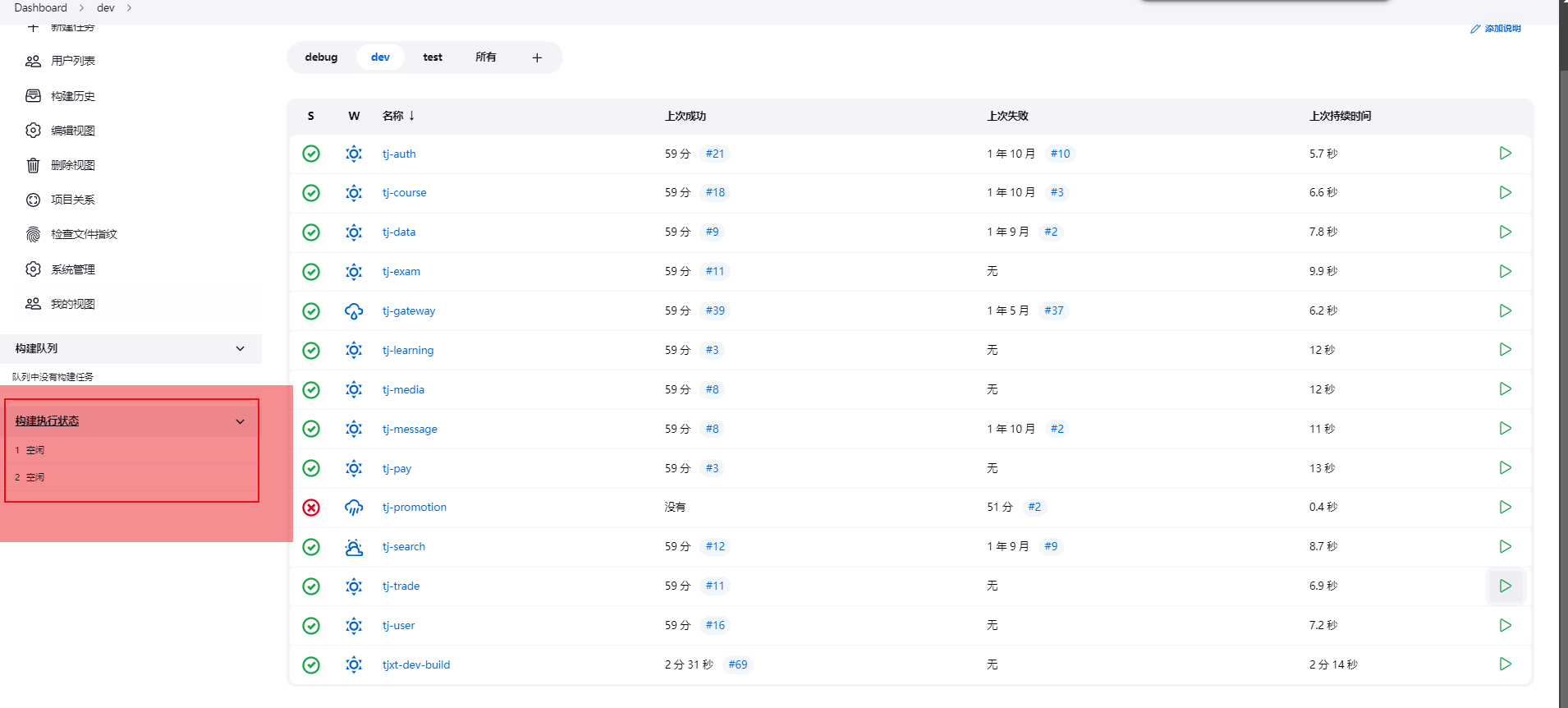Open 编辑视图 in the sidebar
This screenshot has width=1568, height=708.
pos(73,131)
